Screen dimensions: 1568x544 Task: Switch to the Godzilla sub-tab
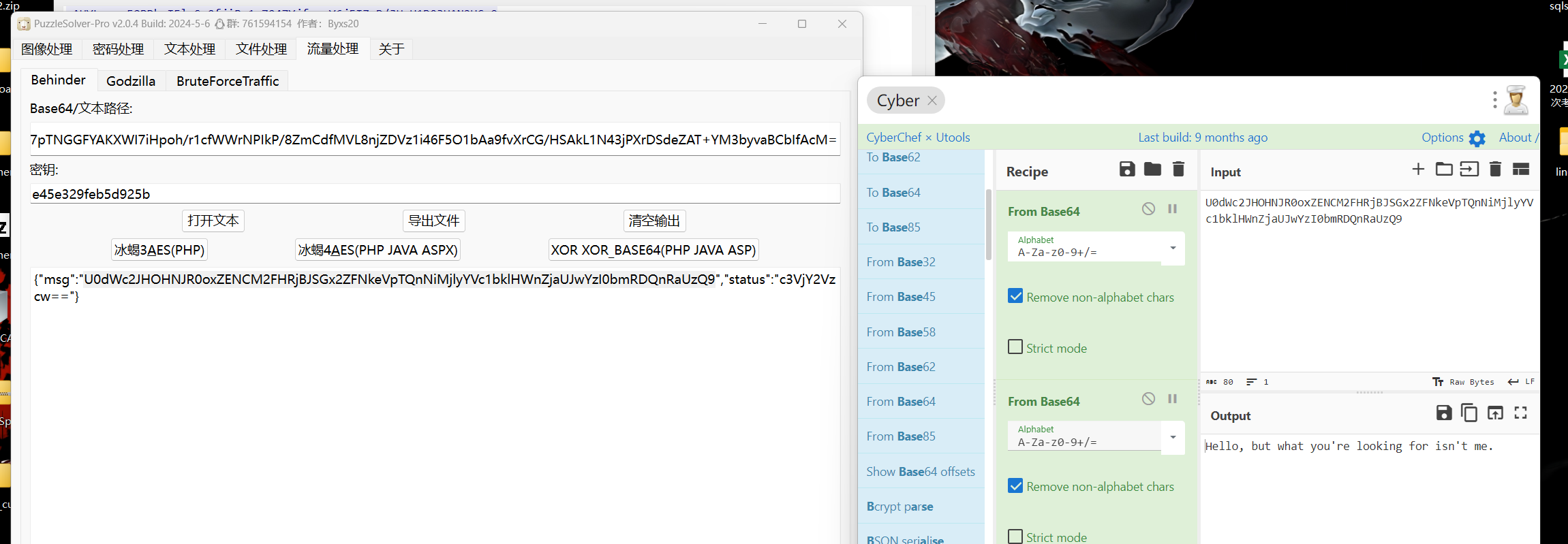[131, 81]
